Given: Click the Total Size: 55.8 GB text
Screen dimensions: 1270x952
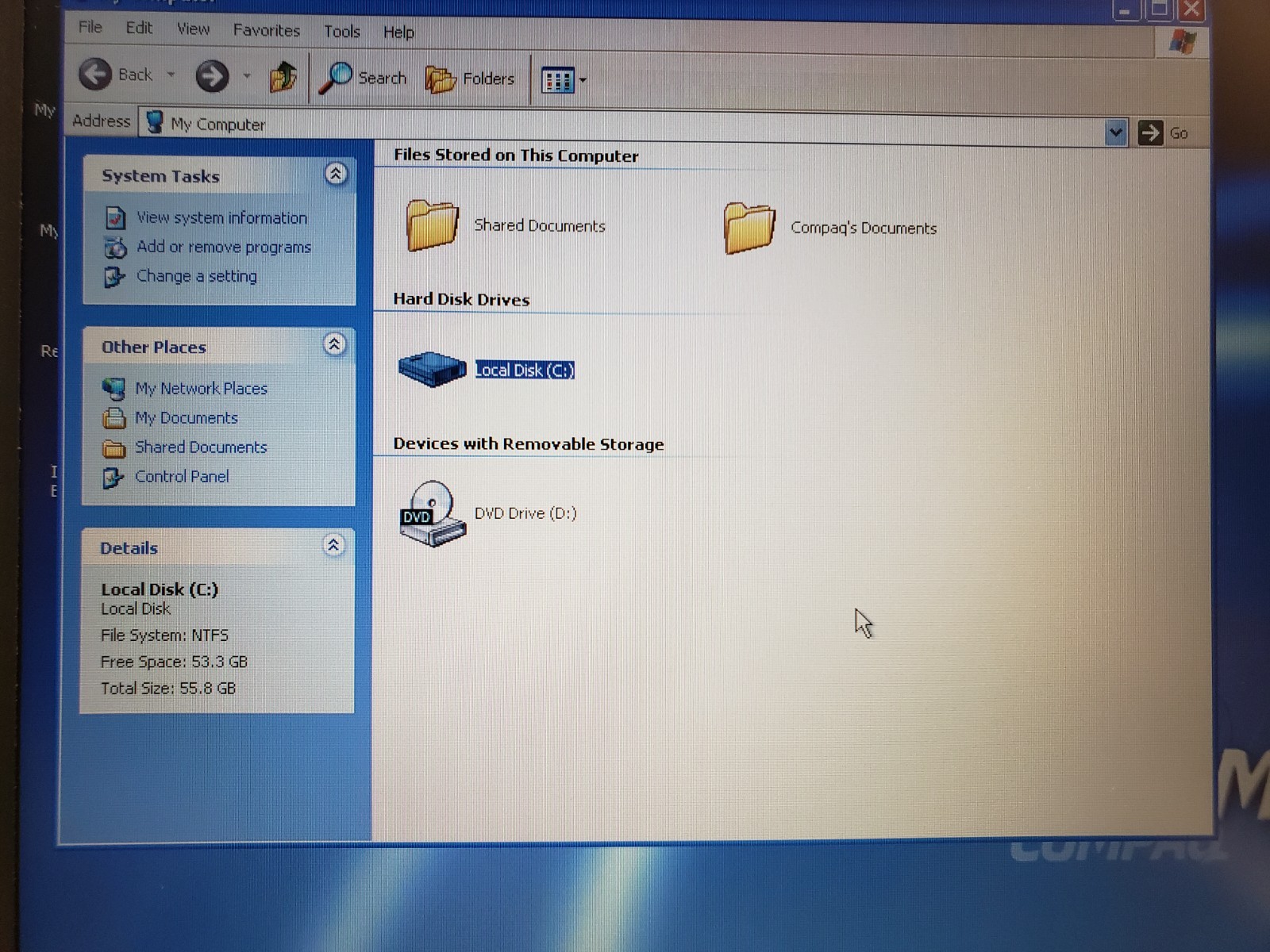Looking at the screenshot, I should click(x=168, y=689).
